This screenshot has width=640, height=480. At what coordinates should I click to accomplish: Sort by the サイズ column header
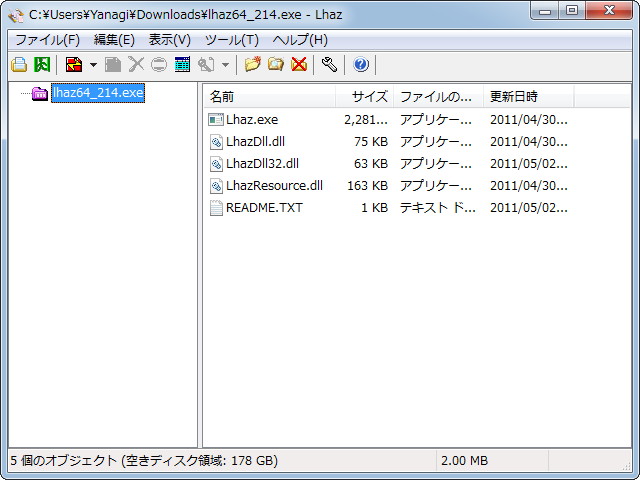[364, 97]
